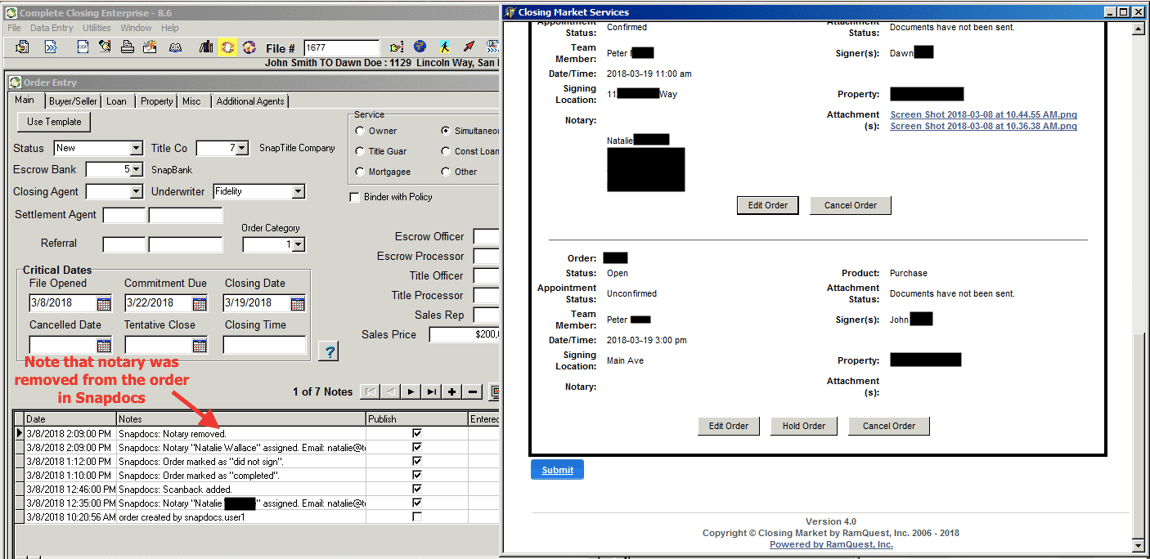The image size is (1150, 559).
Task: Check Publish for 'order created by snapdocs.user1' note
Action: (417, 517)
